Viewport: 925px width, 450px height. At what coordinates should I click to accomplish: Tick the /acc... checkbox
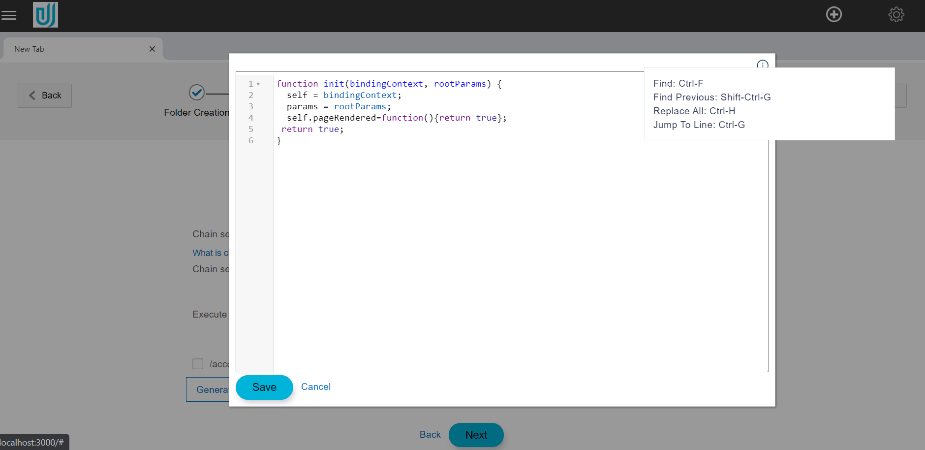click(x=198, y=364)
